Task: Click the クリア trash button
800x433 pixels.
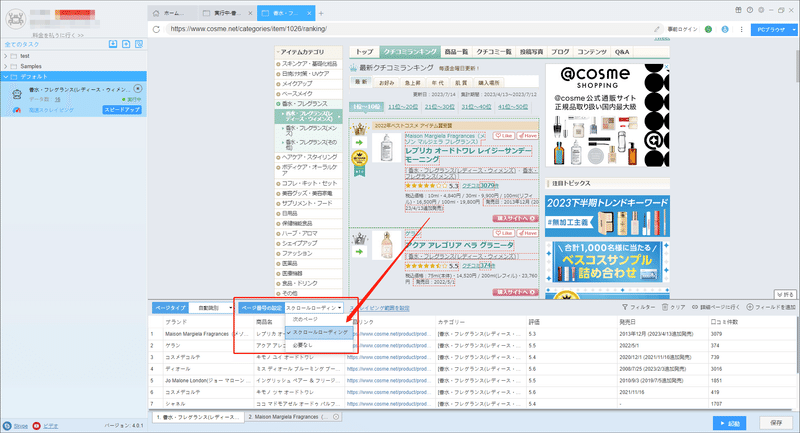Action: pos(673,307)
